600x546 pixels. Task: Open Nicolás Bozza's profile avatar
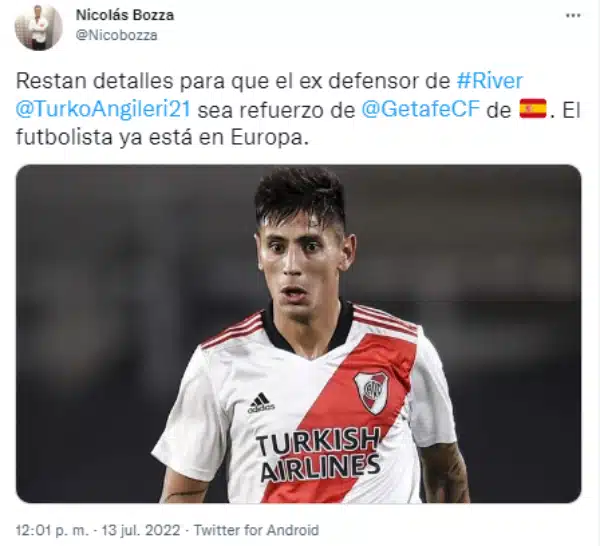(x=38, y=27)
